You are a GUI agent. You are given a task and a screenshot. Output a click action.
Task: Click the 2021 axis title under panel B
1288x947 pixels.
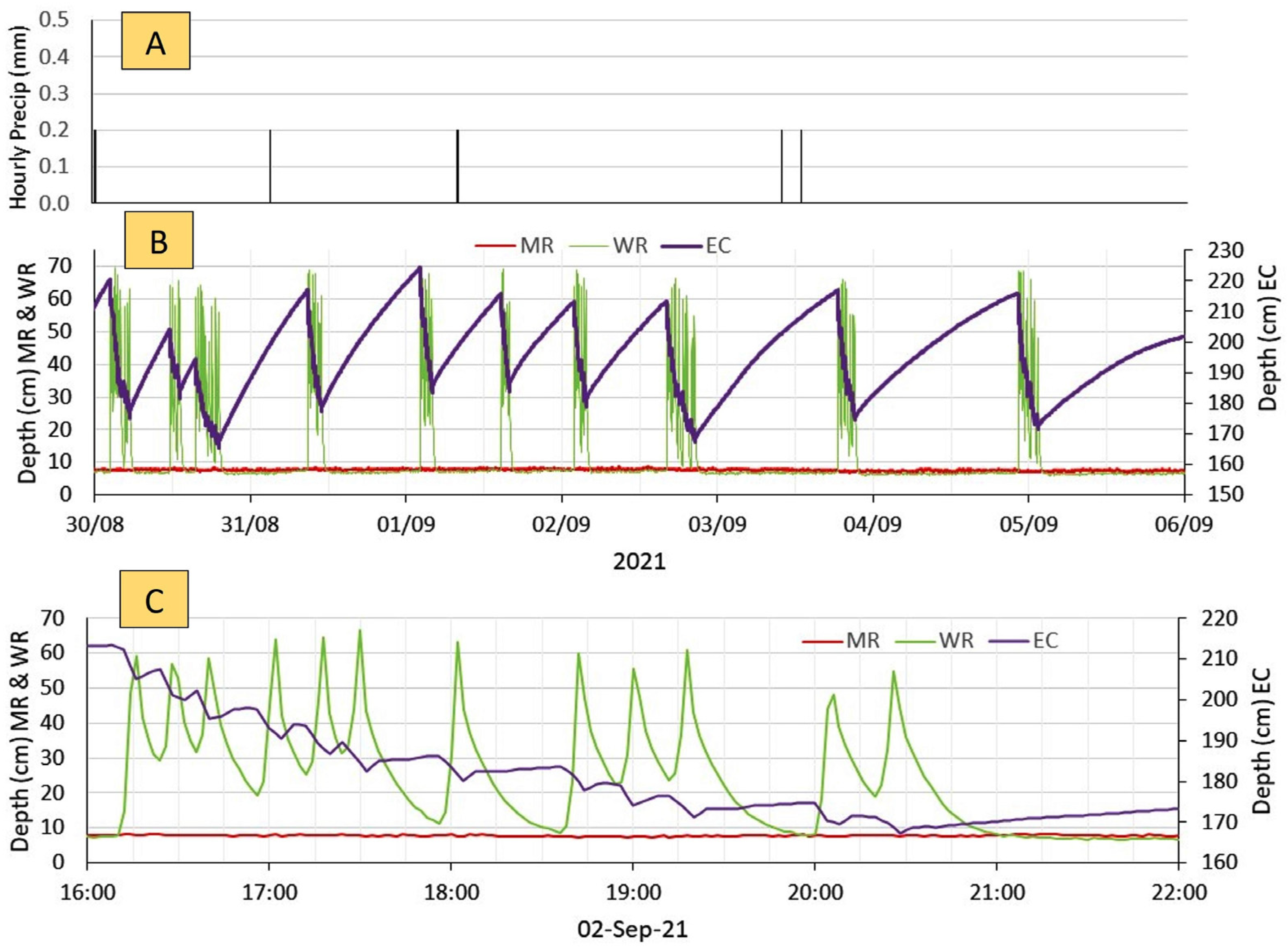(x=639, y=562)
